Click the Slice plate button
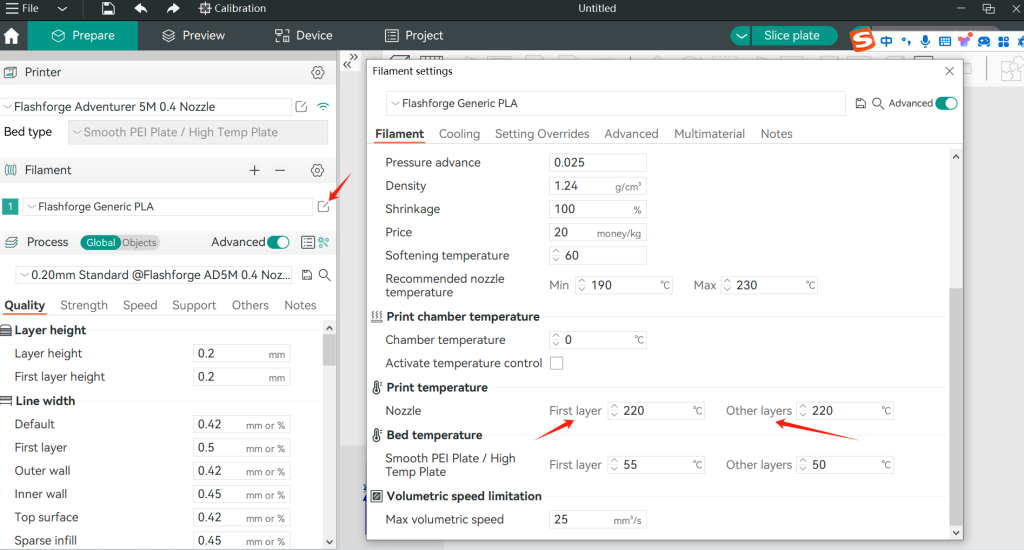Screen dimensions: 1024x550 click(x=792, y=36)
